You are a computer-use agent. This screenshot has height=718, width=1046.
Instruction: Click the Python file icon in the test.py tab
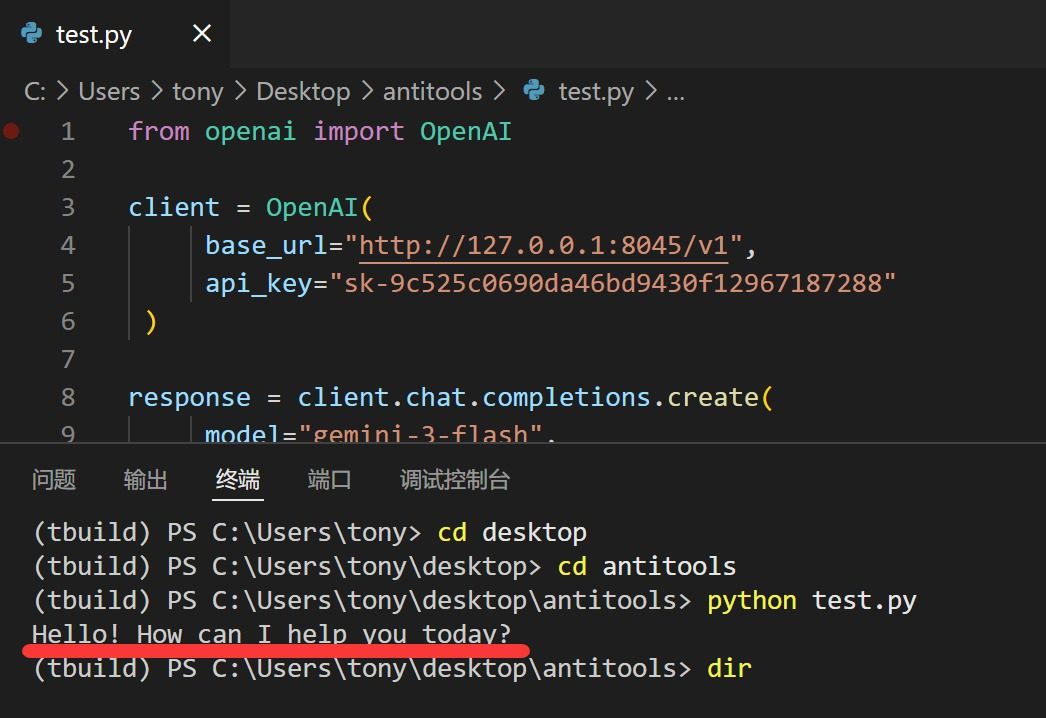[32, 34]
